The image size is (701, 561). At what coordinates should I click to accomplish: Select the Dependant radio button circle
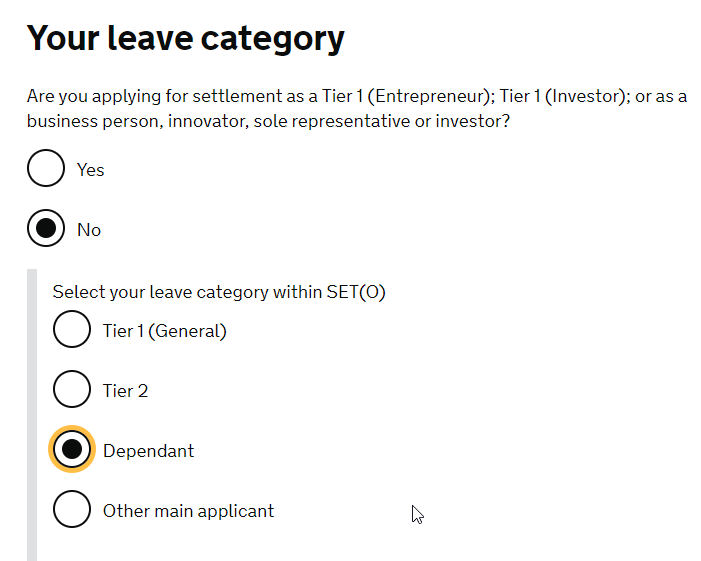(72, 450)
